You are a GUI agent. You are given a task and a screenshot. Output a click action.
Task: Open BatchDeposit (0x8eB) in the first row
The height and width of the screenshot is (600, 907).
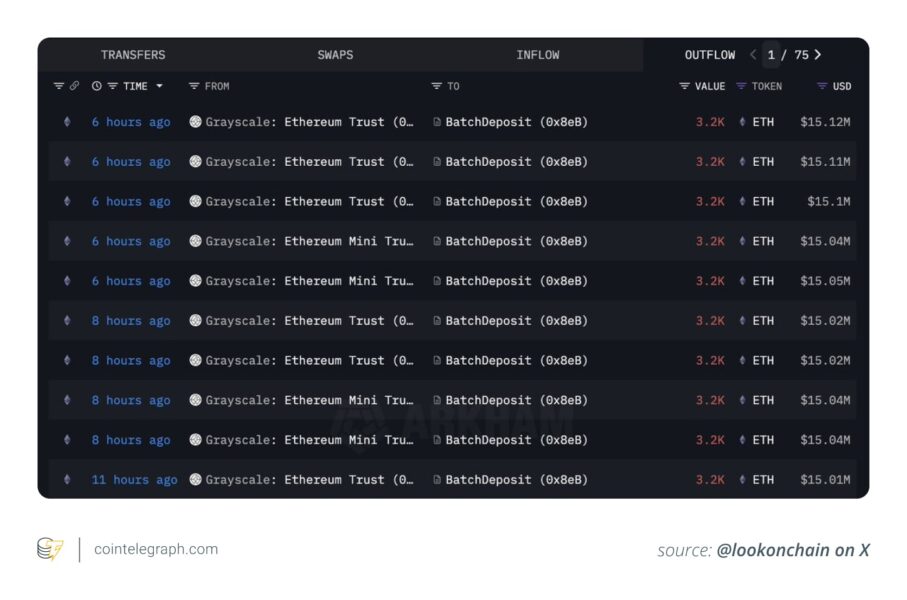[516, 122]
